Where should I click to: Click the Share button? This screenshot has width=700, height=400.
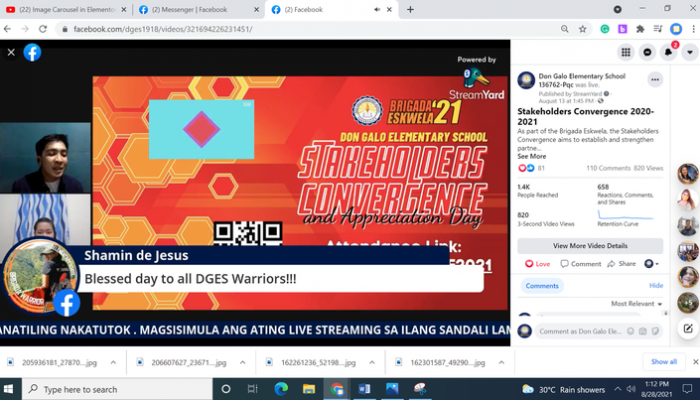coord(621,264)
